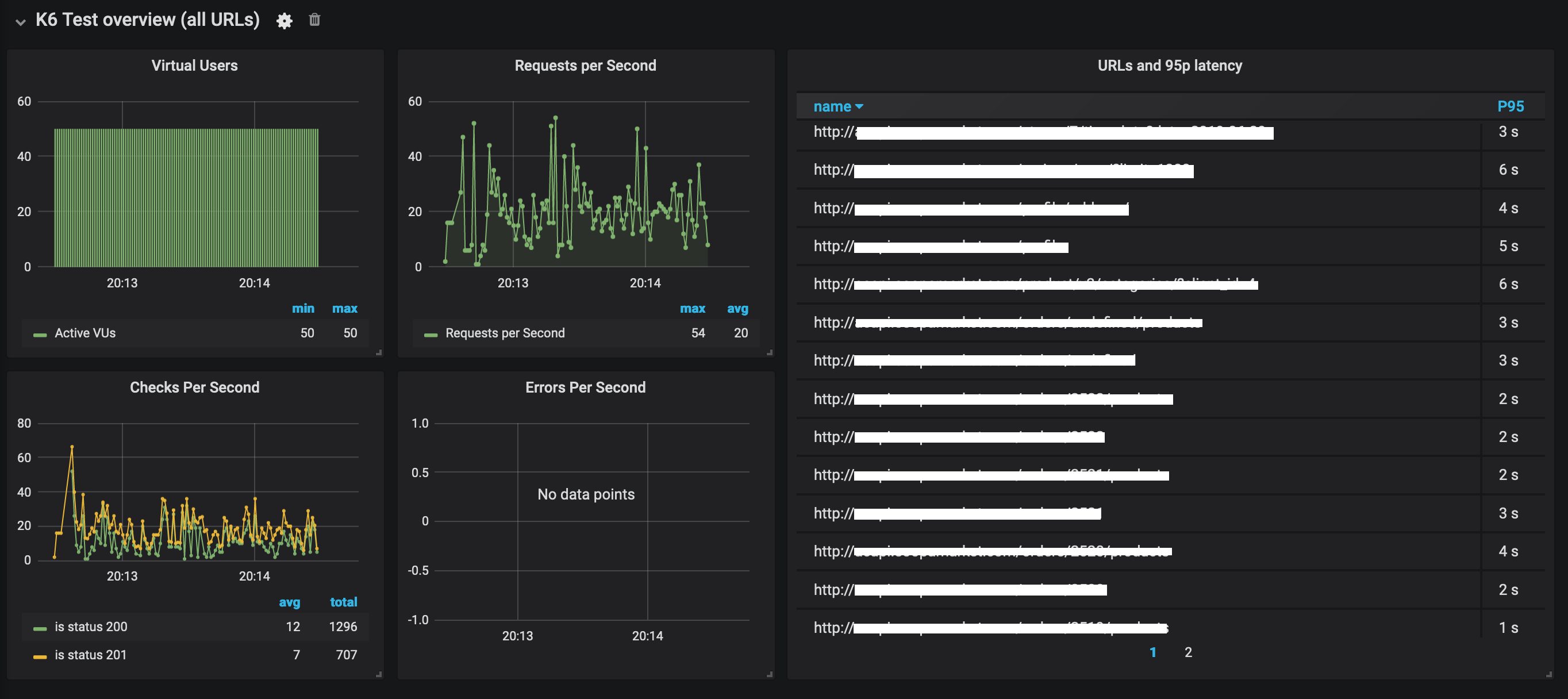Toggle is status 201 legend series

(91, 655)
